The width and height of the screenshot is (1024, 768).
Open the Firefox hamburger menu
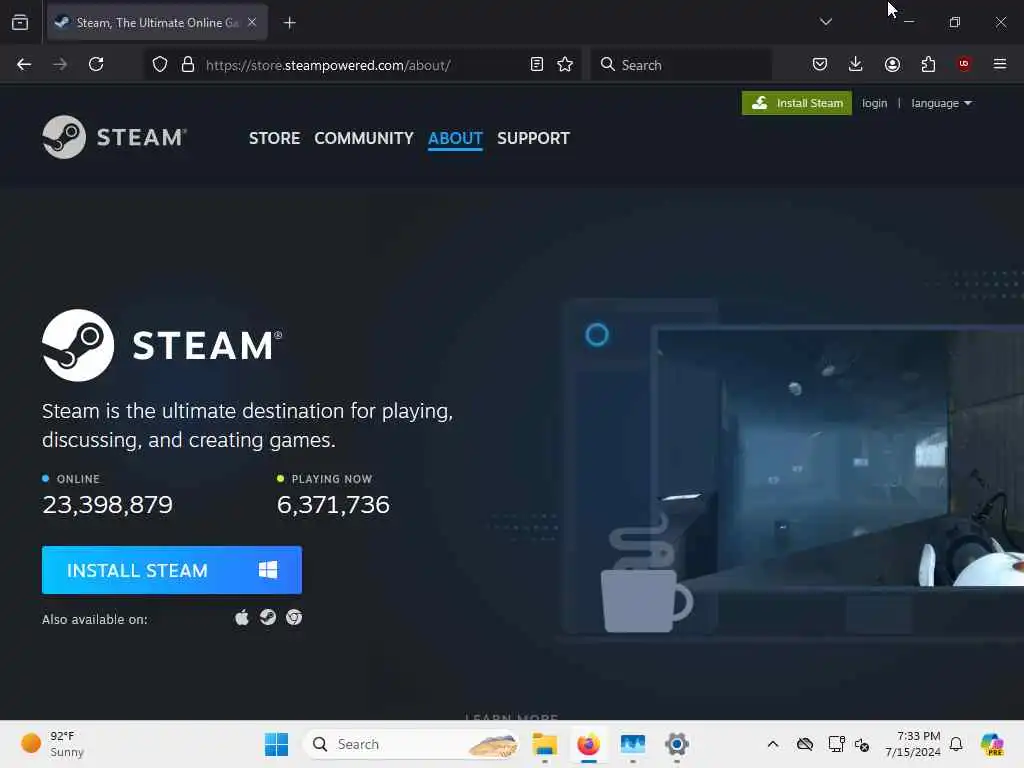[x=1000, y=64]
